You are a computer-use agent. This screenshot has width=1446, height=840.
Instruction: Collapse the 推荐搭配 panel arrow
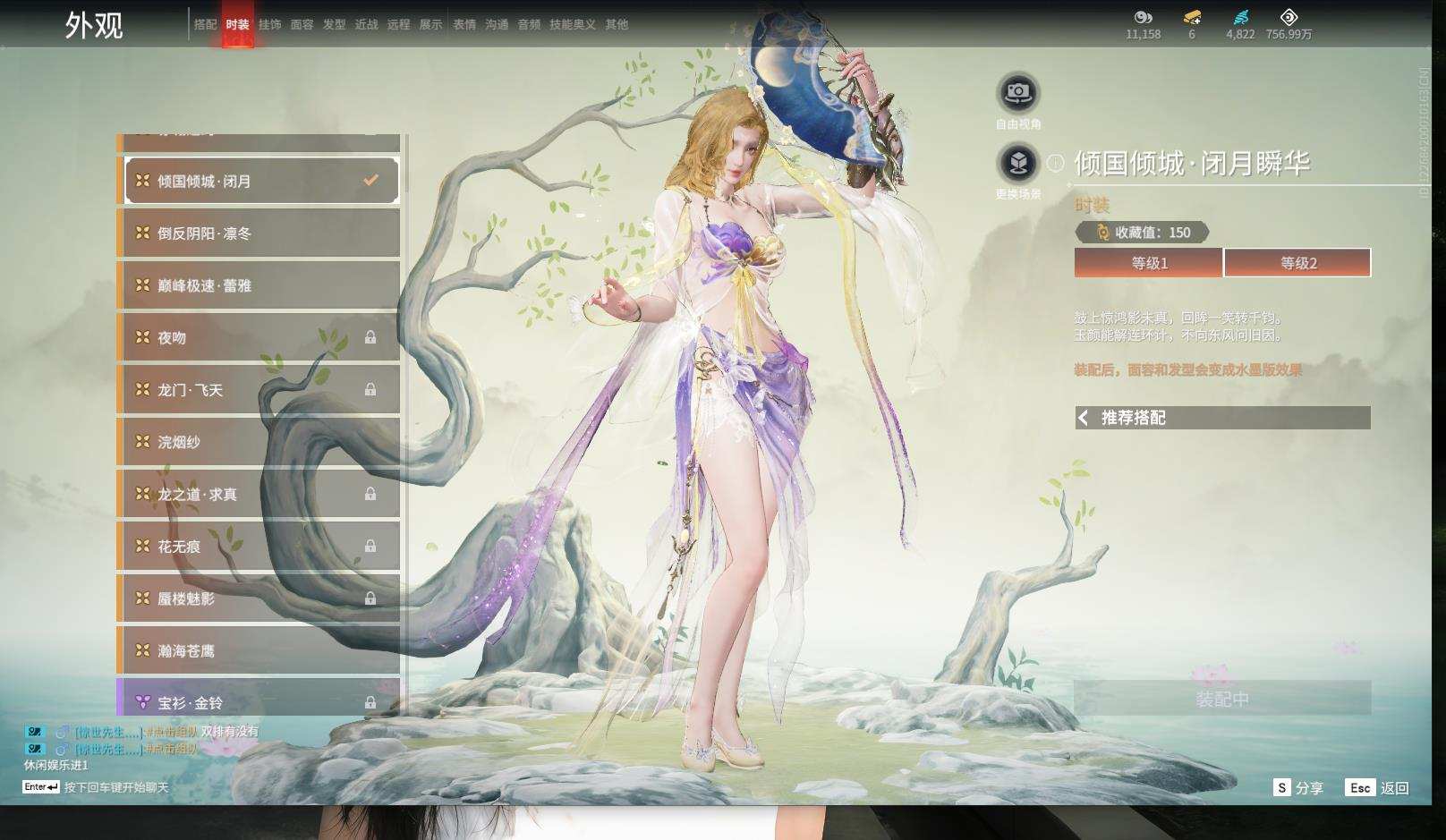click(x=1084, y=418)
